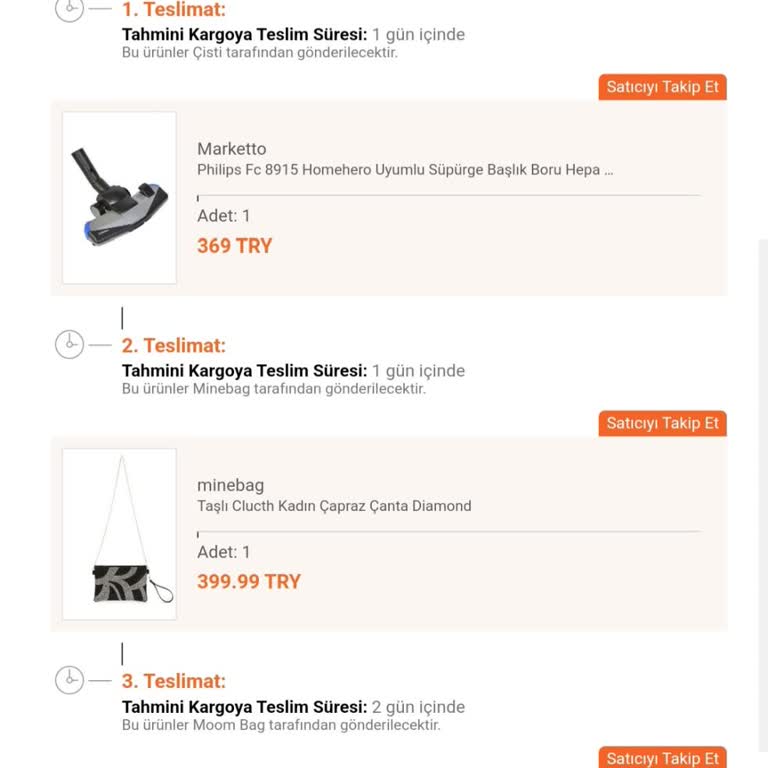Open the Marketto seller name link
The image size is (768, 768).
click(232, 149)
